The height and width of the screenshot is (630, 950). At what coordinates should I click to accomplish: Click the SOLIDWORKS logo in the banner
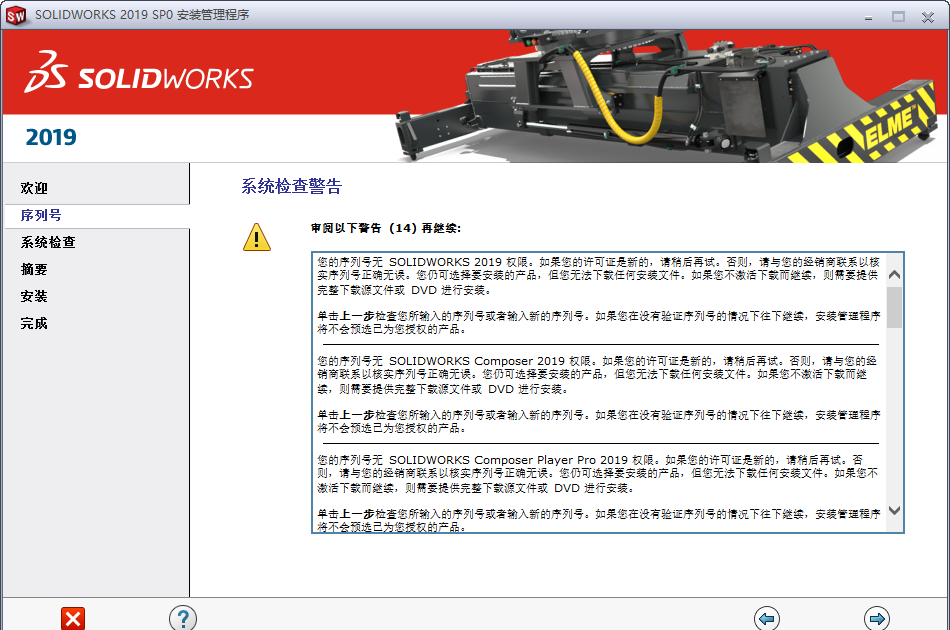(139, 72)
